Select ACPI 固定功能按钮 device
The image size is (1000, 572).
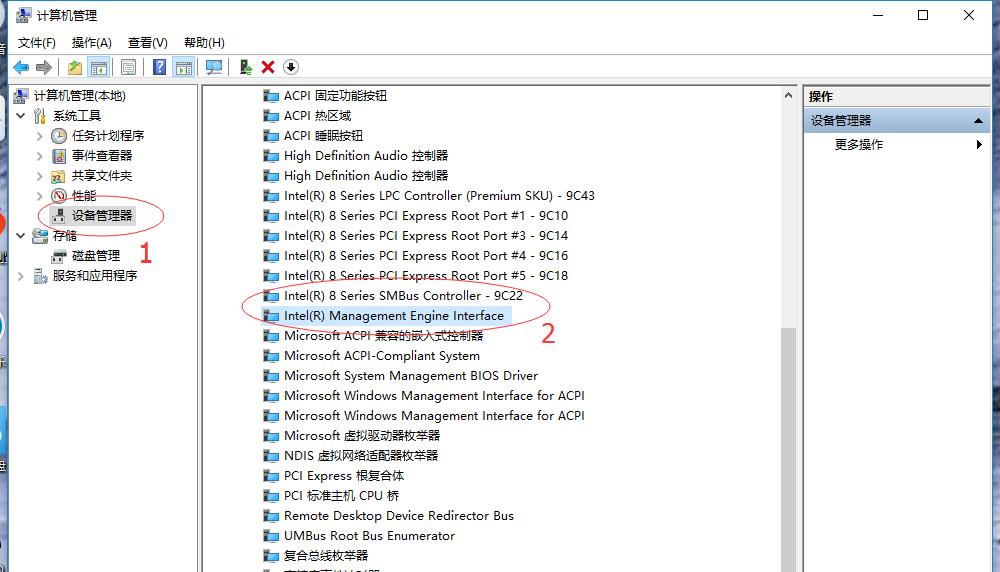[x=335, y=96]
